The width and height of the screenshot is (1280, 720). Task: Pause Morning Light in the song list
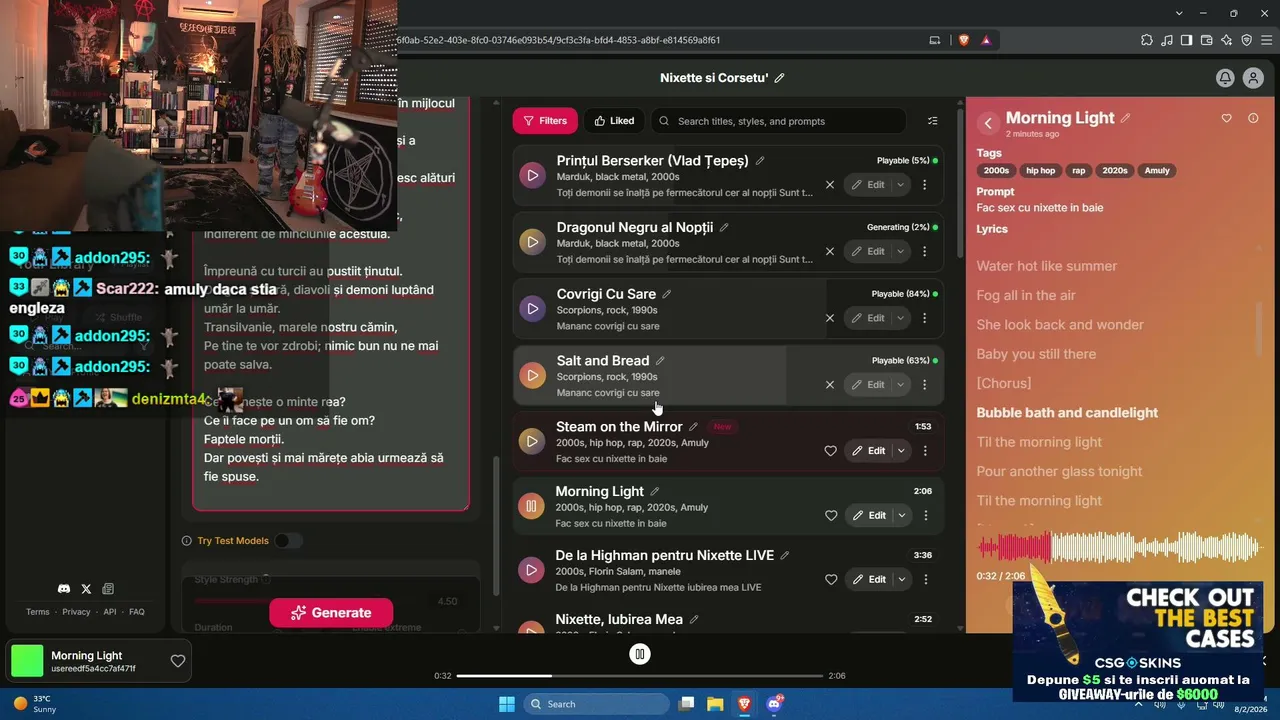(x=531, y=506)
